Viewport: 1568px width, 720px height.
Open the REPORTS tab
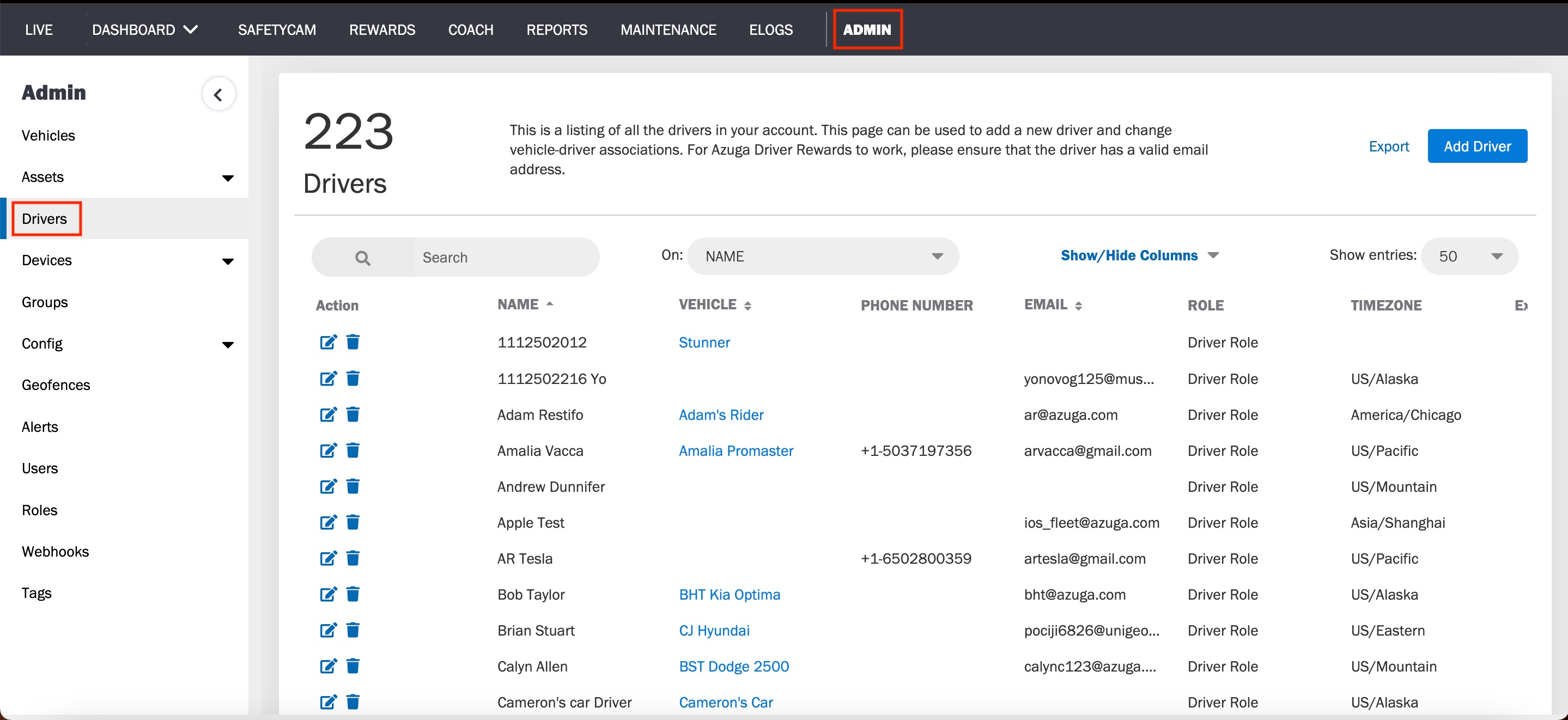pyautogui.click(x=557, y=29)
